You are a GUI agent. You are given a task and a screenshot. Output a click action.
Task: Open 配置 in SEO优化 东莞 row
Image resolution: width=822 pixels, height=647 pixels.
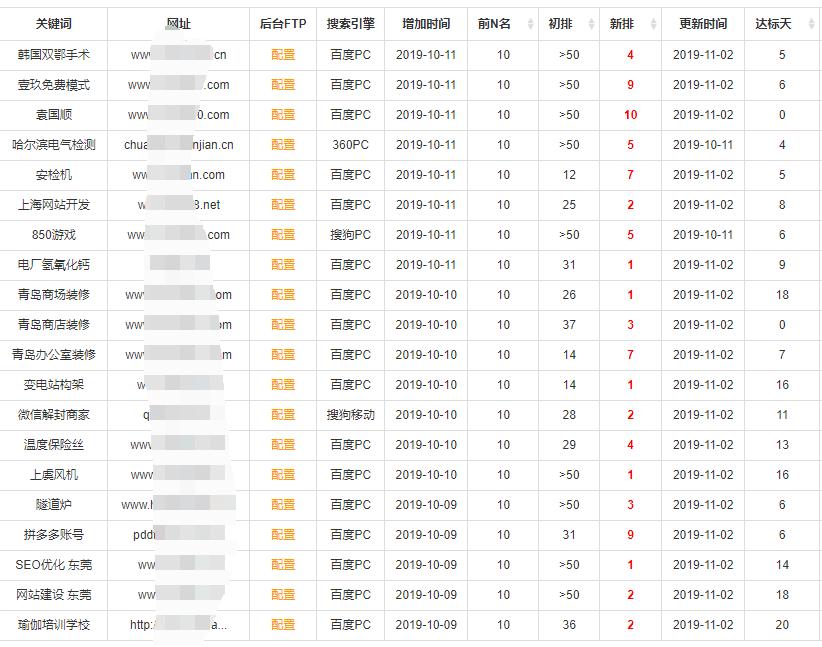283,565
